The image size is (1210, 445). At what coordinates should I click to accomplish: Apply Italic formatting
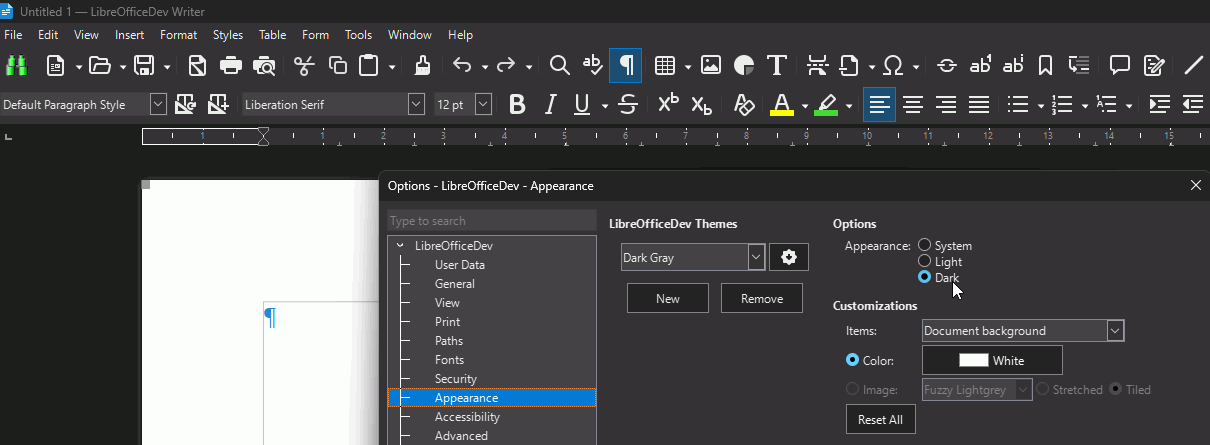coord(549,104)
